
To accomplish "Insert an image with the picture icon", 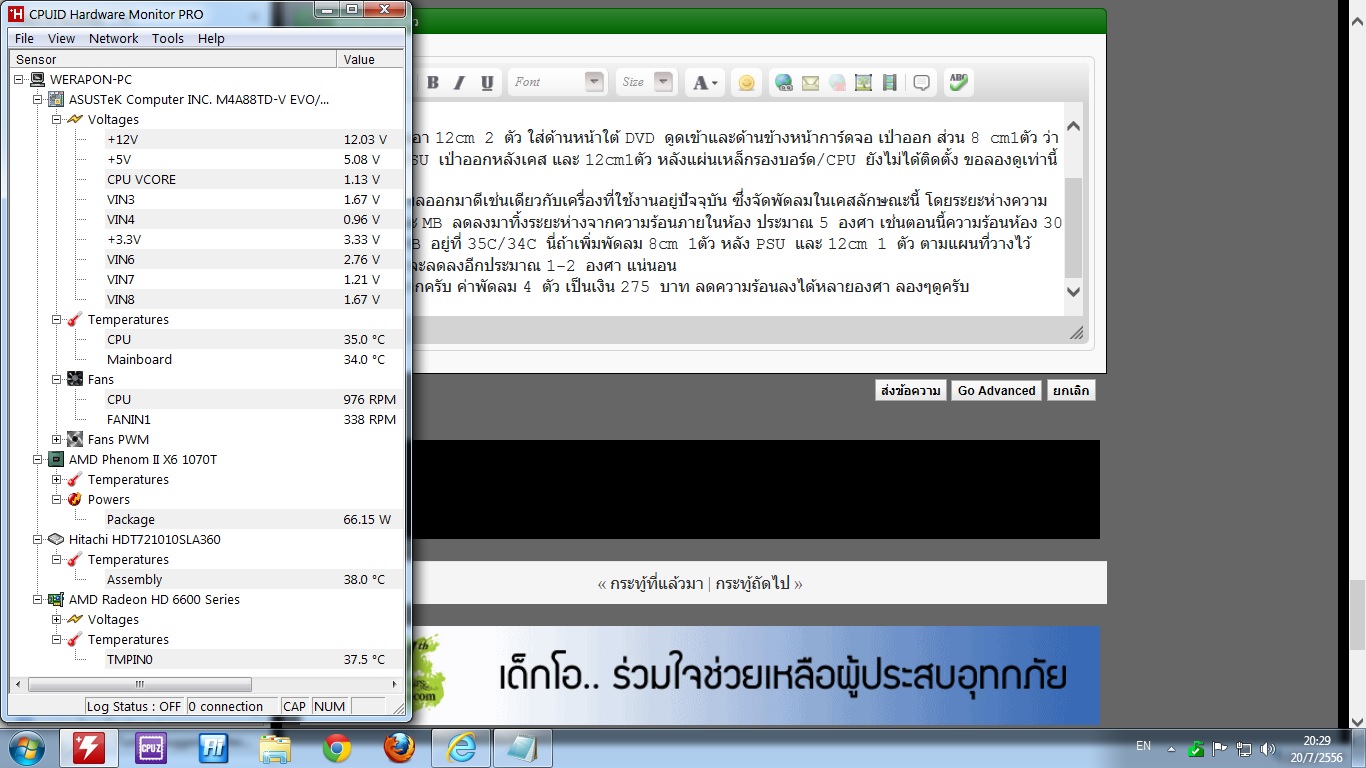I will tap(863, 83).
